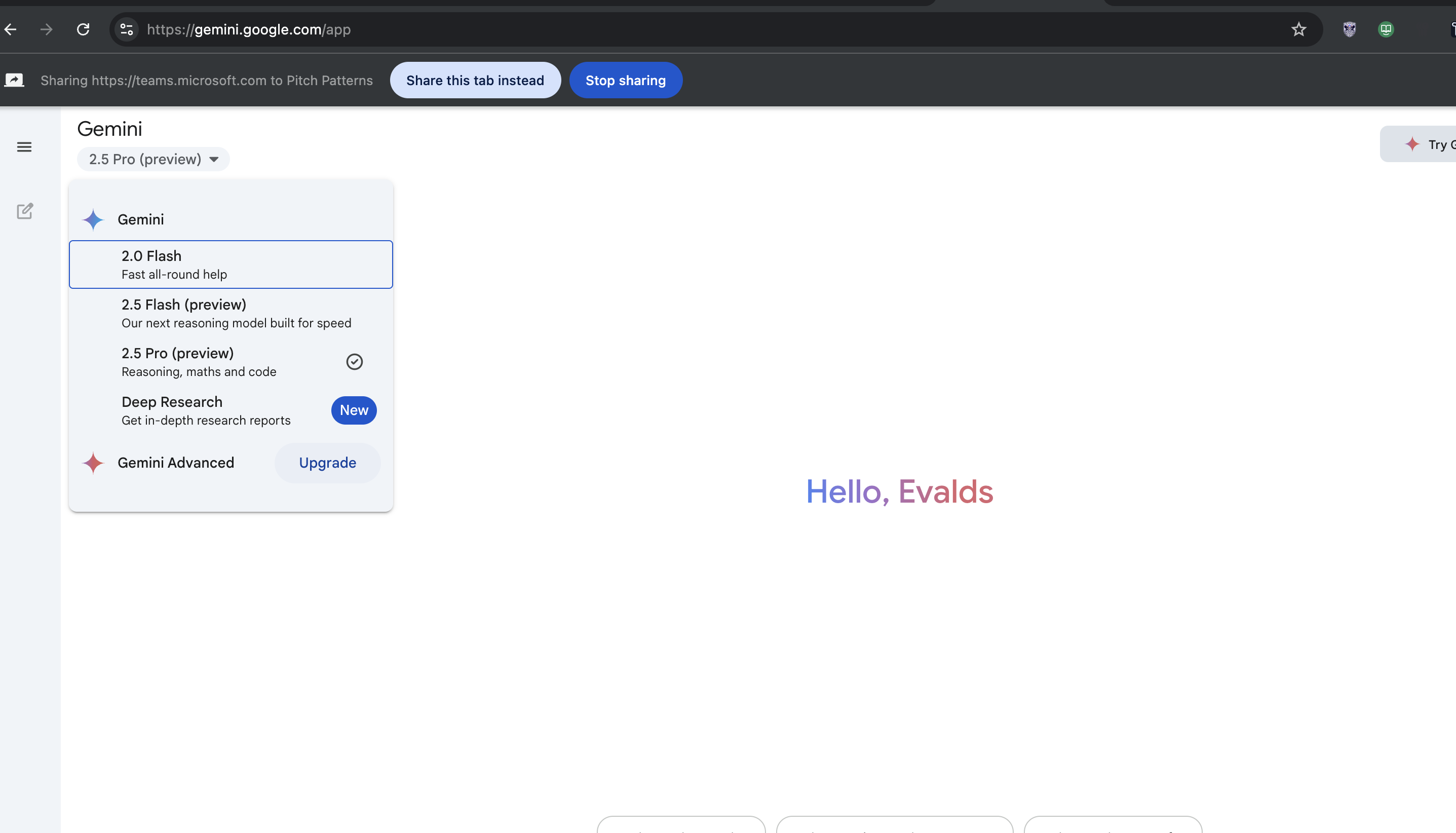This screenshot has width=1456, height=833.
Task: Click the sharing teams.microsoft.com status text
Action: click(x=207, y=80)
